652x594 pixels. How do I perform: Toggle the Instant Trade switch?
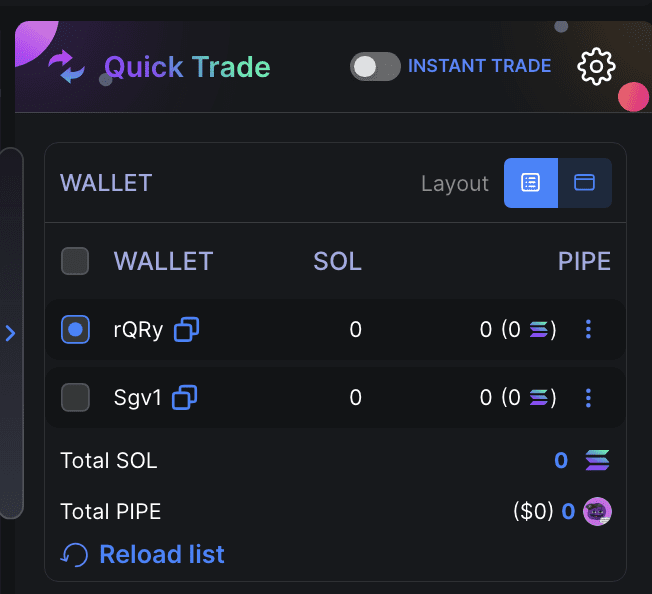(375, 66)
